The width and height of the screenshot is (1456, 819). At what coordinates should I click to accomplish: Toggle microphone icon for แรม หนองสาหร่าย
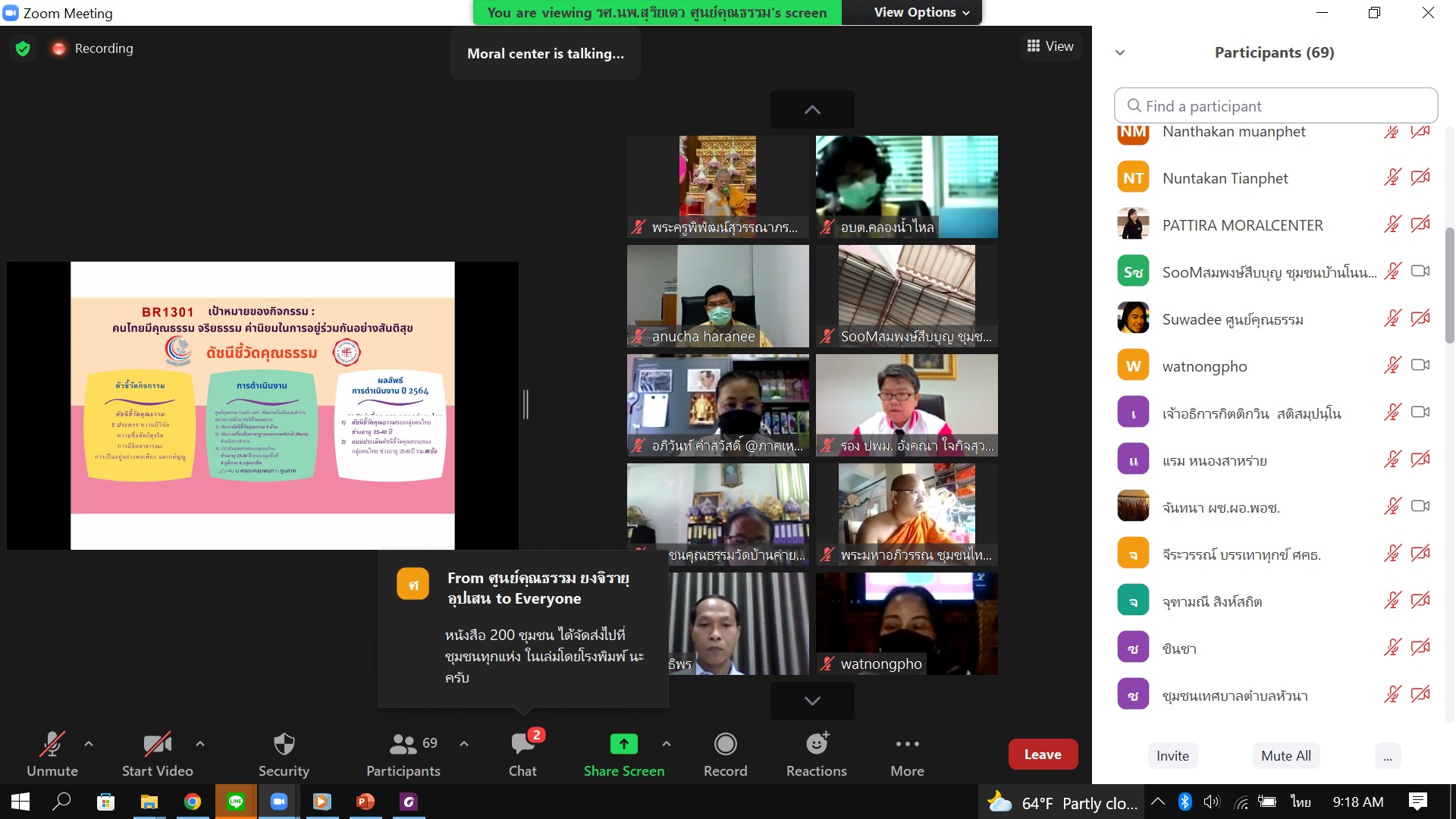(x=1392, y=460)
